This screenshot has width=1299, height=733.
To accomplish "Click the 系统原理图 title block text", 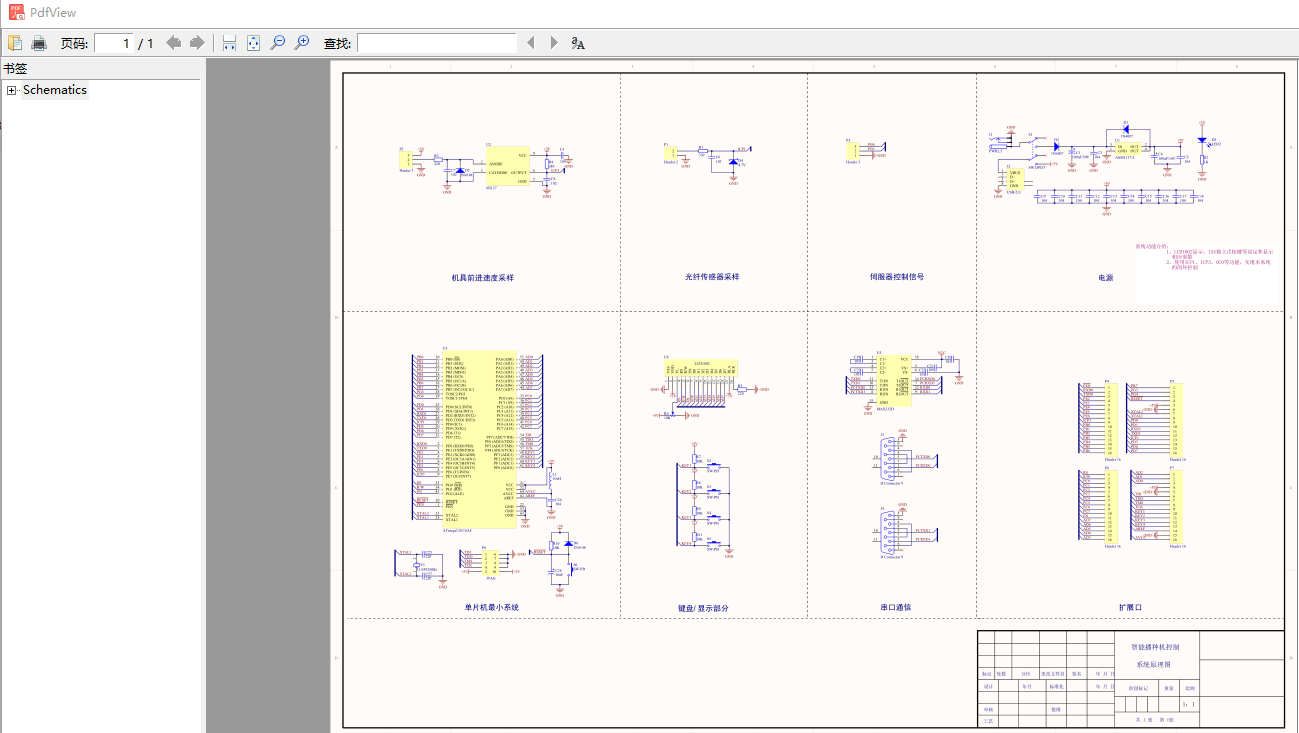I will pyautogui.click(x=1154, y=665).
